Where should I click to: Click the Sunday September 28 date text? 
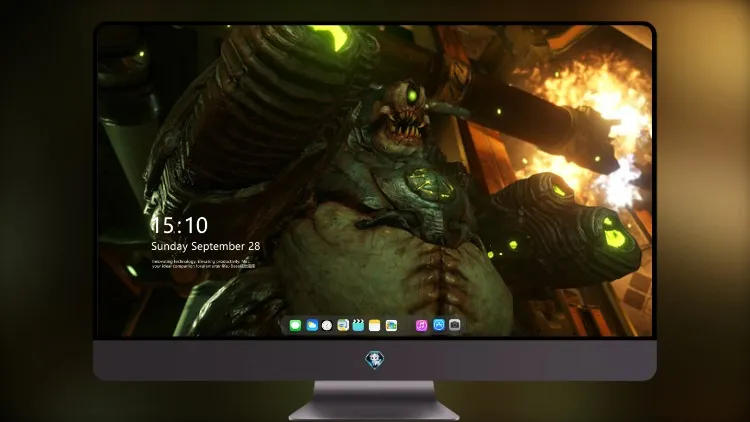[206, 246]
